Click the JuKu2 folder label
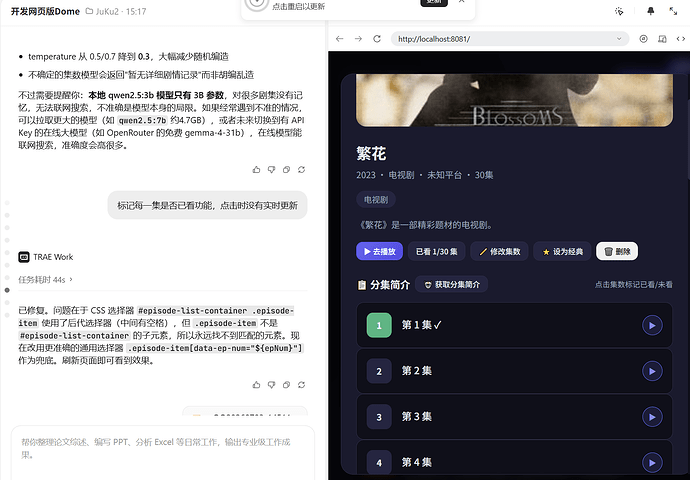The image size is (690, 480). [x=103, y=11]
